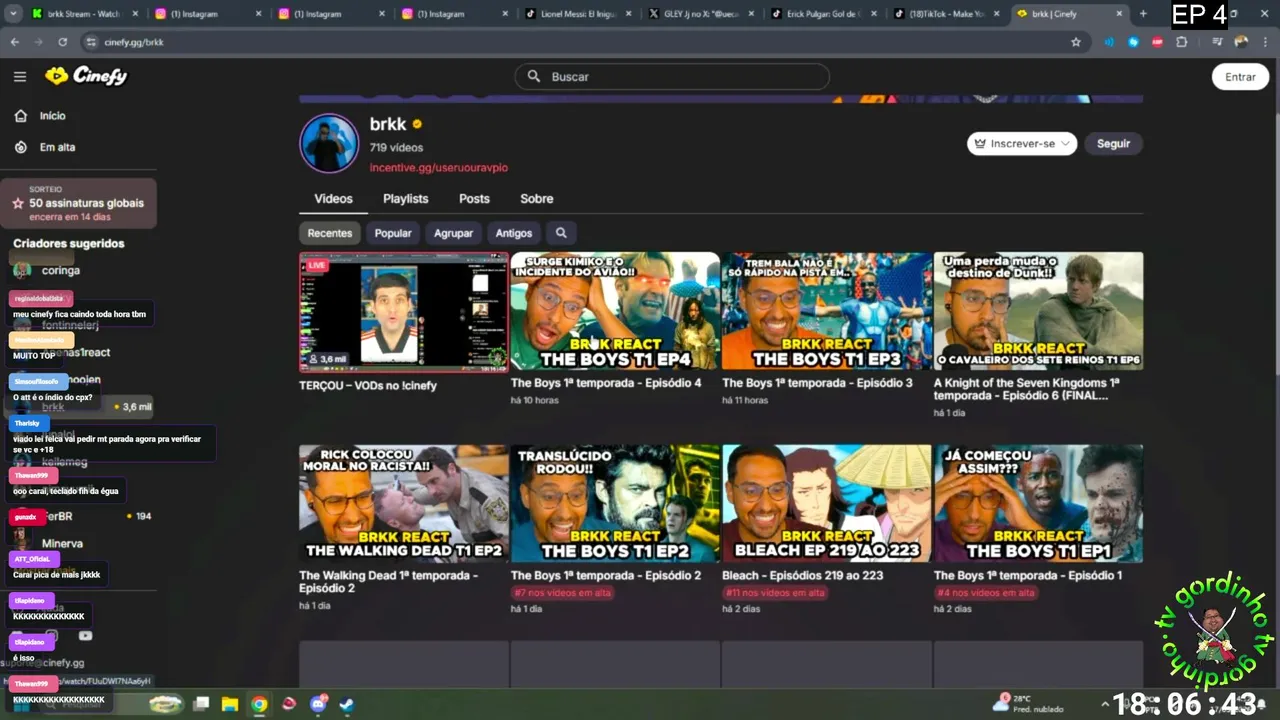This screenshot has height=720, width=1280.
Task: Open Início in the sidebar
Action: (40, 116)
